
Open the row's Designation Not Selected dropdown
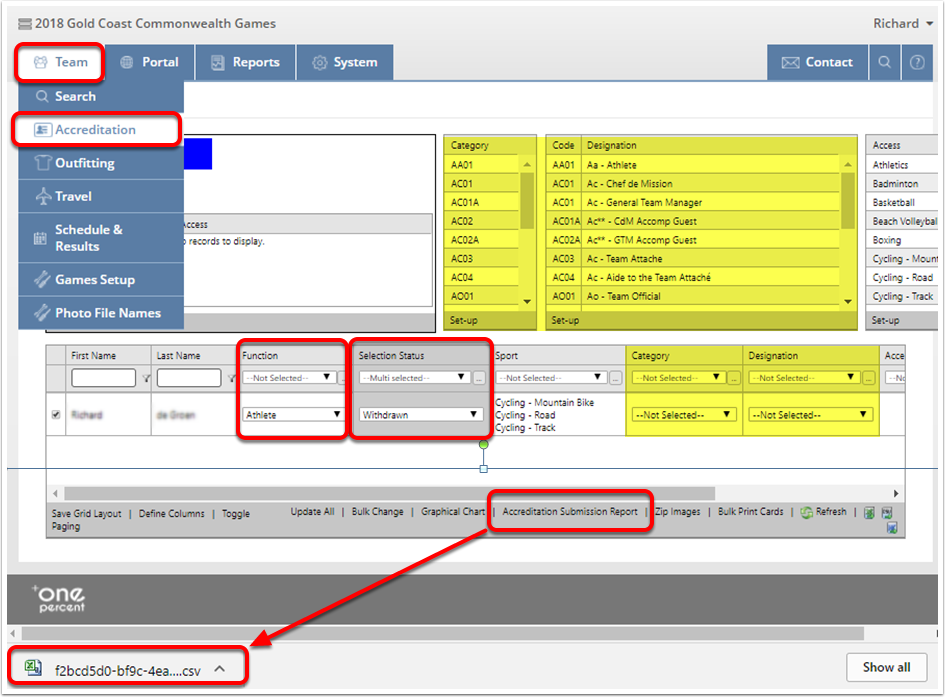[811, 414]
